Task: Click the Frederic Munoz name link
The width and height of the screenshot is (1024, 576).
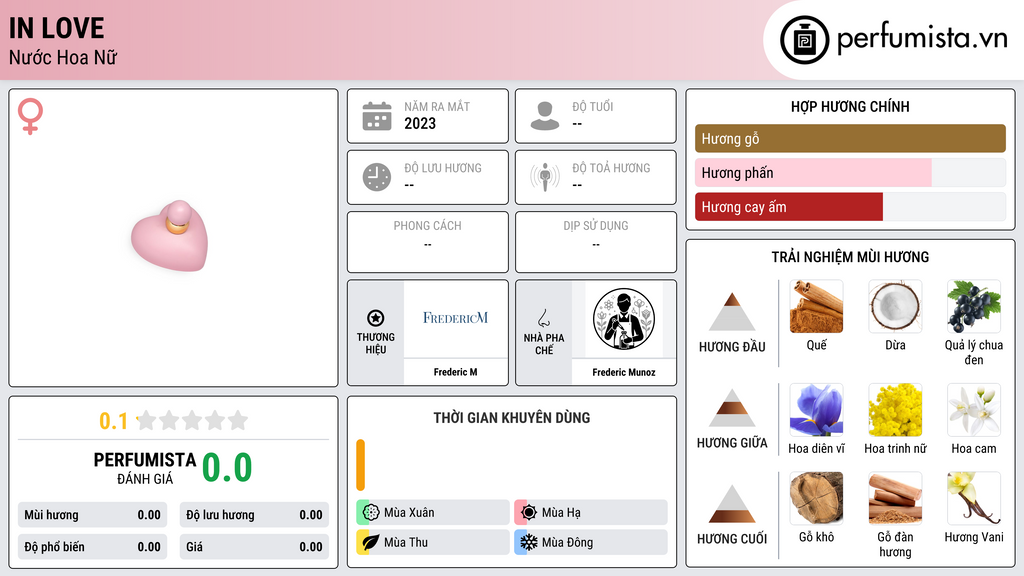Action: click(624, 372)
